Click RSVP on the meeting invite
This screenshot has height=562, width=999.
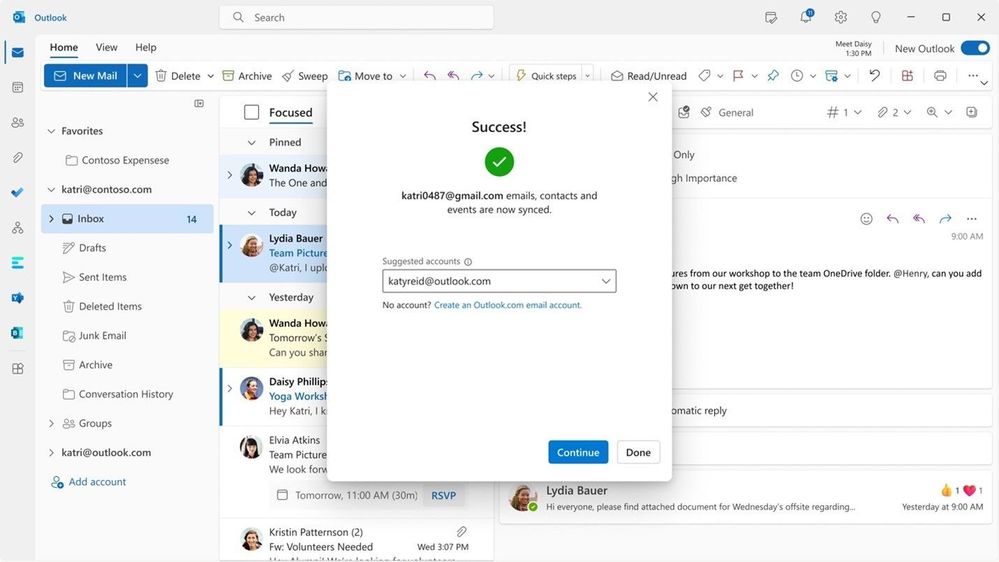pos(443,496)
